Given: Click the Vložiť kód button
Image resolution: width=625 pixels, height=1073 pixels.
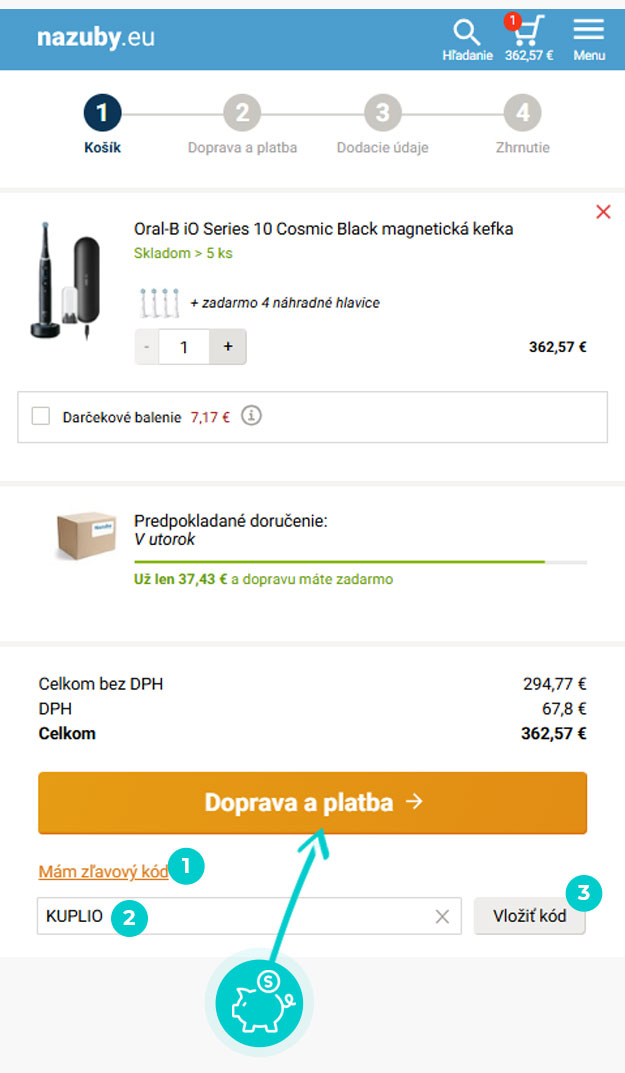Looking at the screenshot, I should tap(530, 916).
